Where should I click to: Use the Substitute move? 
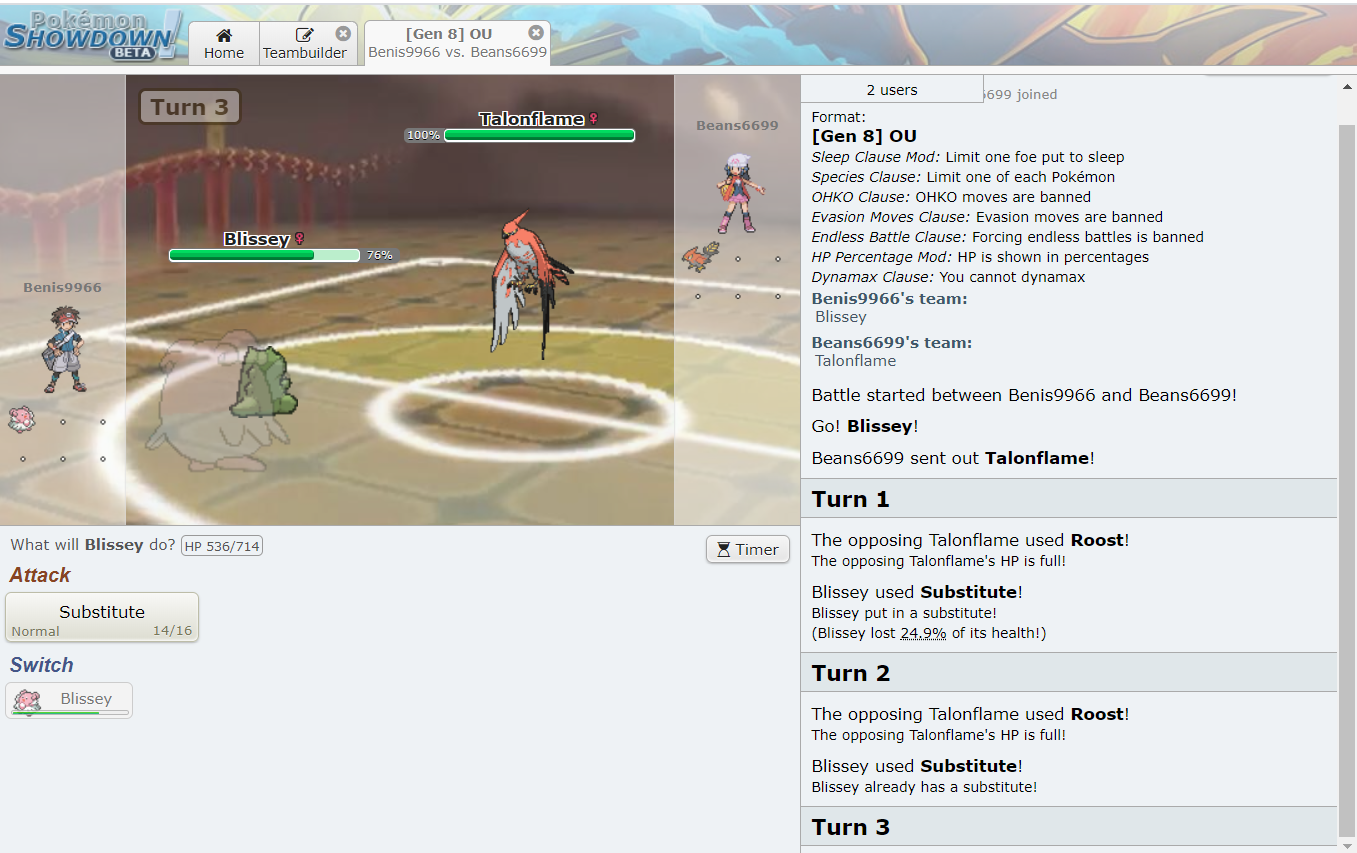pos(102,617)
